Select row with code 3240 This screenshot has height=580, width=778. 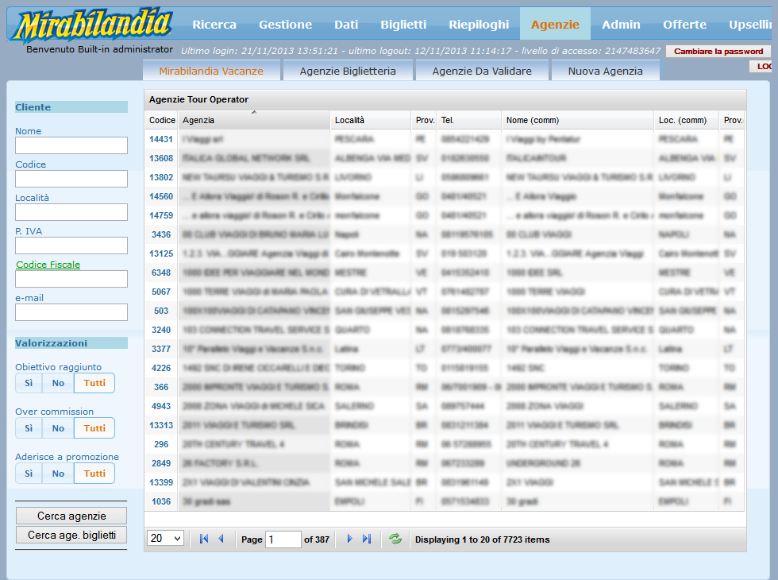[445, 330]
